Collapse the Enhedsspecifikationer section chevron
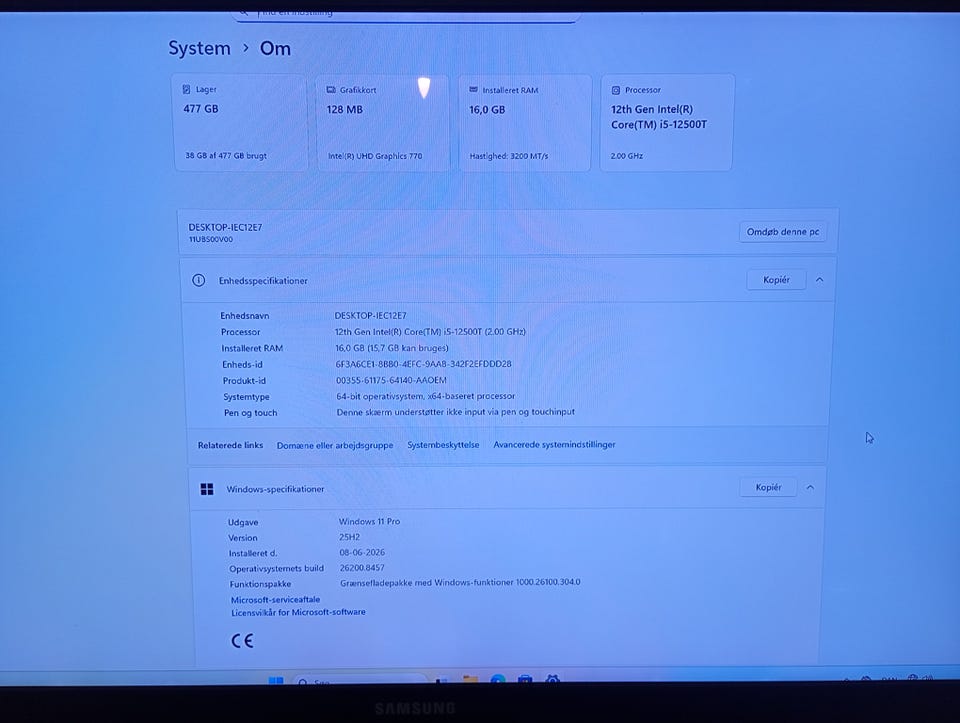This screenshot has width=960, height=723. click(819, 280)
